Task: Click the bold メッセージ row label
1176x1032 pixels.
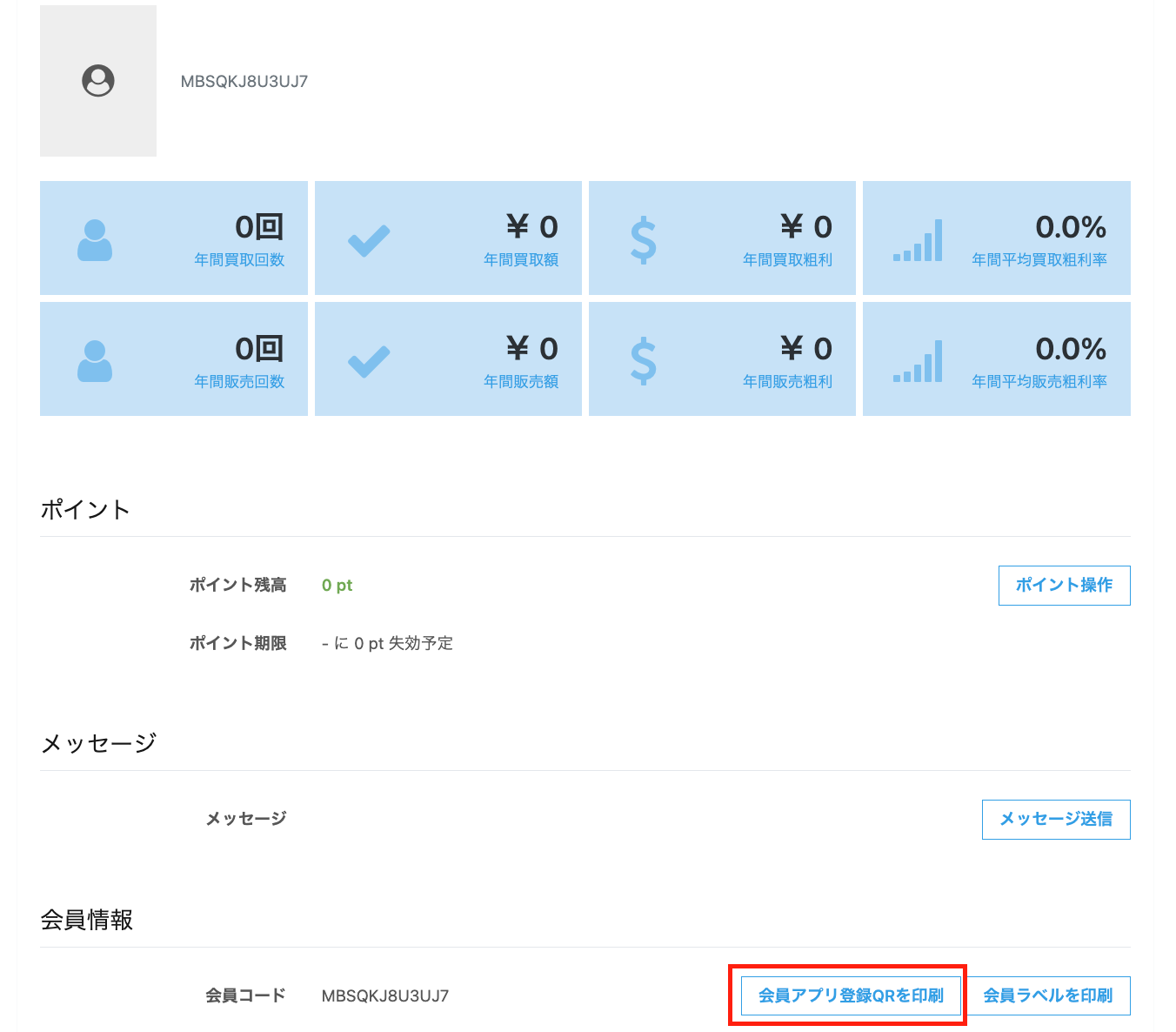Action: (246, 819)
